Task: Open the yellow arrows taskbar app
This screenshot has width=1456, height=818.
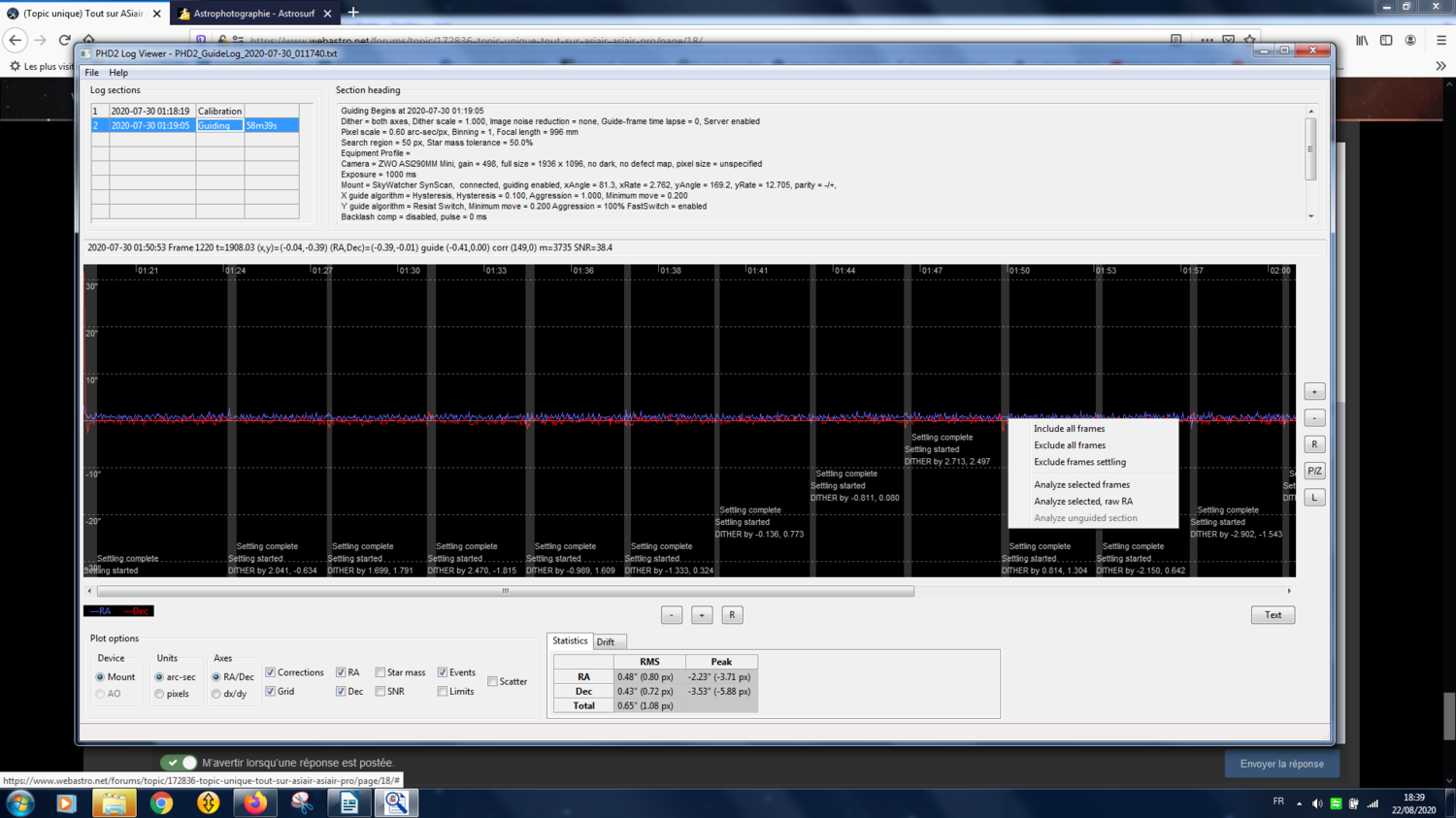Action: point(209,802)
